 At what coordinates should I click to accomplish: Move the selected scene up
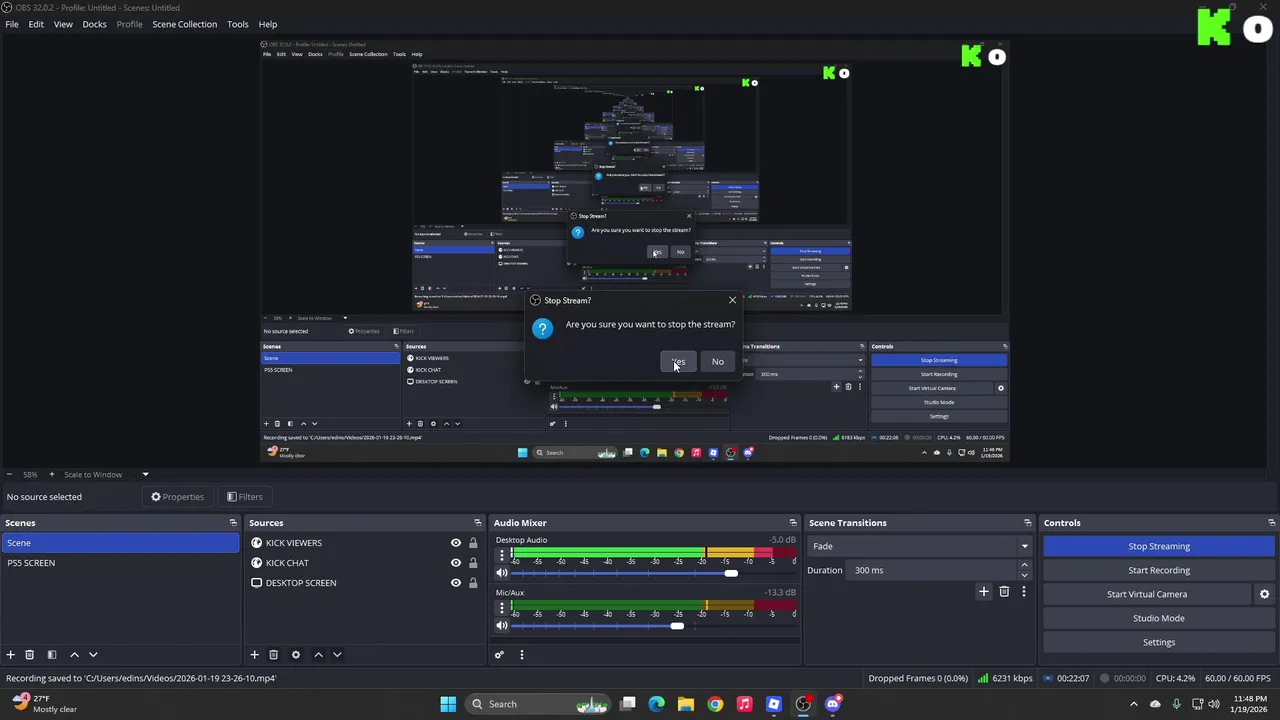point(74,655)
